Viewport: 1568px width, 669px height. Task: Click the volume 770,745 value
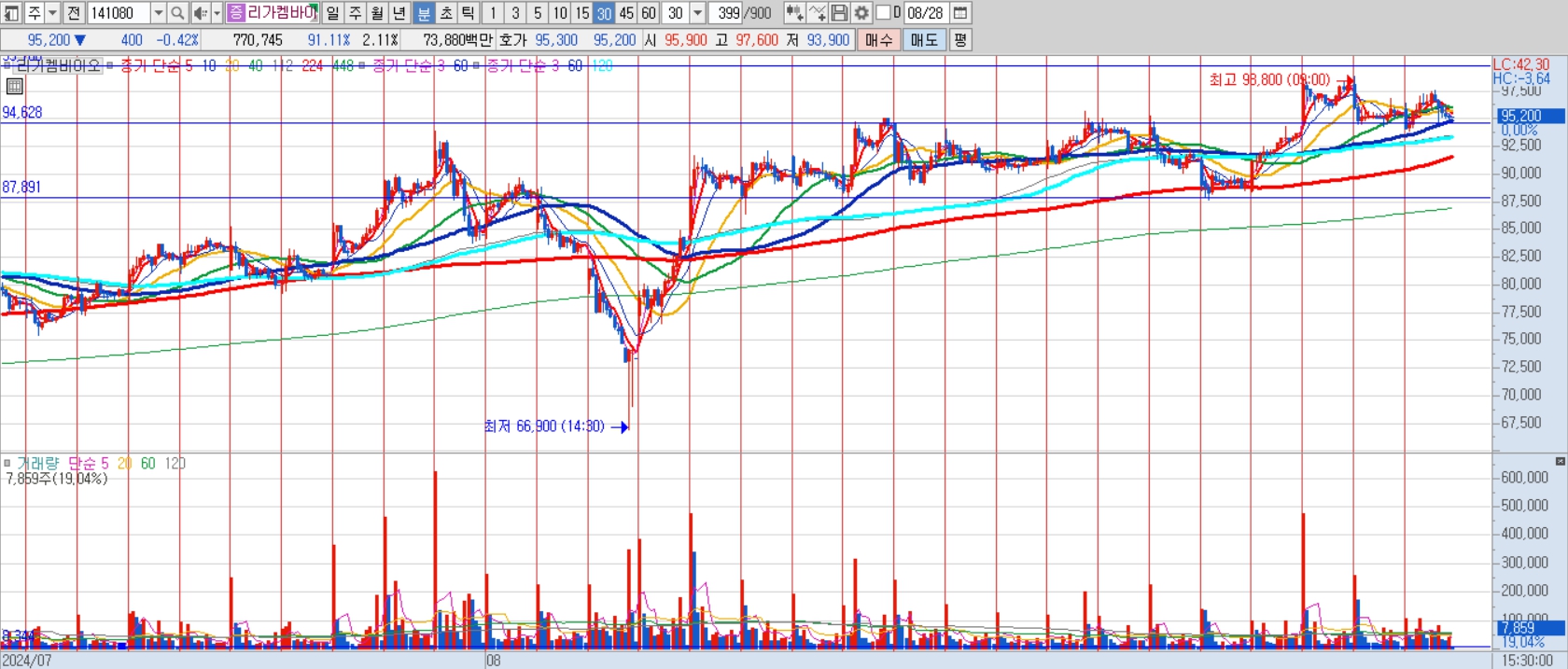(x=258, y=40)
